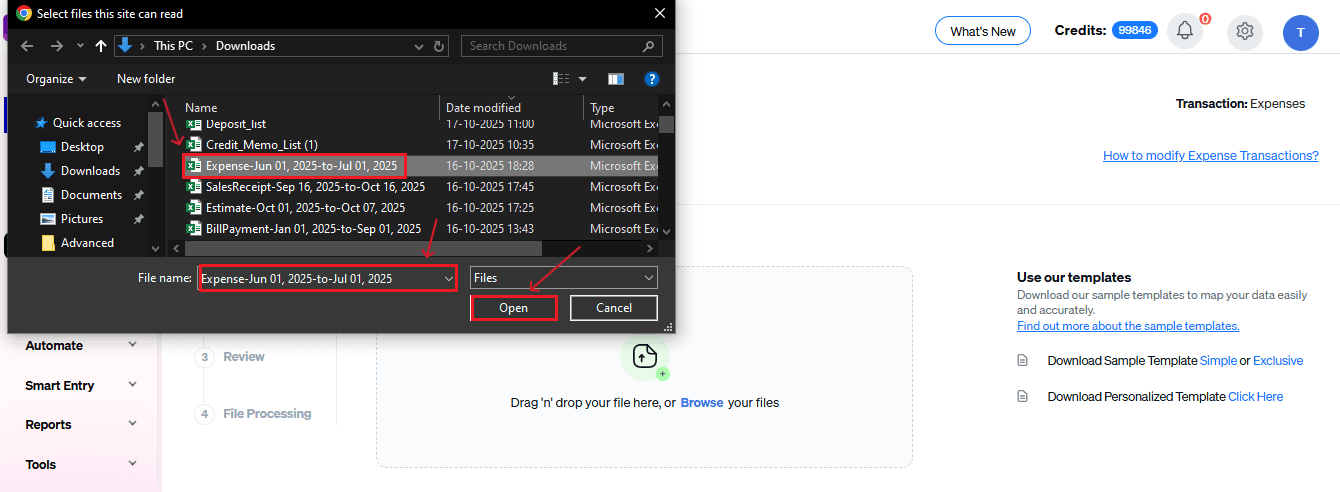This screenshot has height=492, width=1340.
Task: Open the notifications bell
Action: [x=1185, y=31]
